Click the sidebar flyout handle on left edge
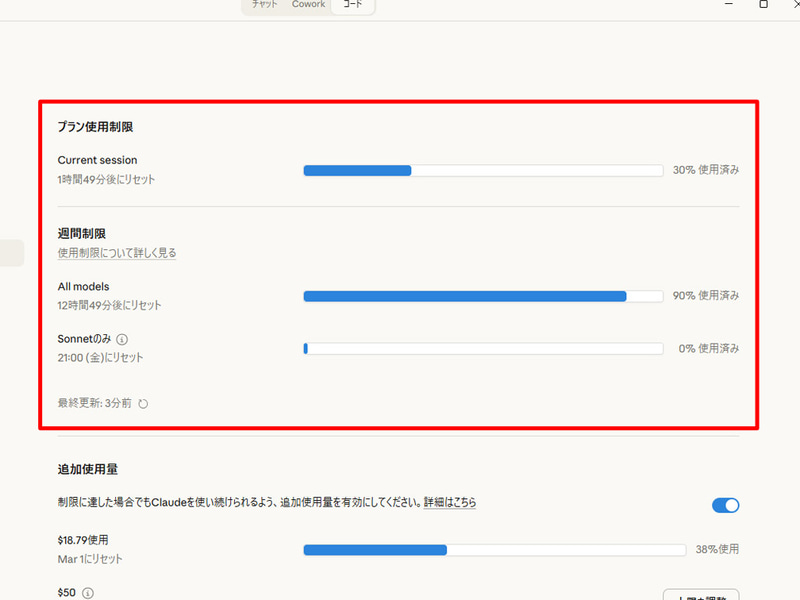 coord(10,253)
